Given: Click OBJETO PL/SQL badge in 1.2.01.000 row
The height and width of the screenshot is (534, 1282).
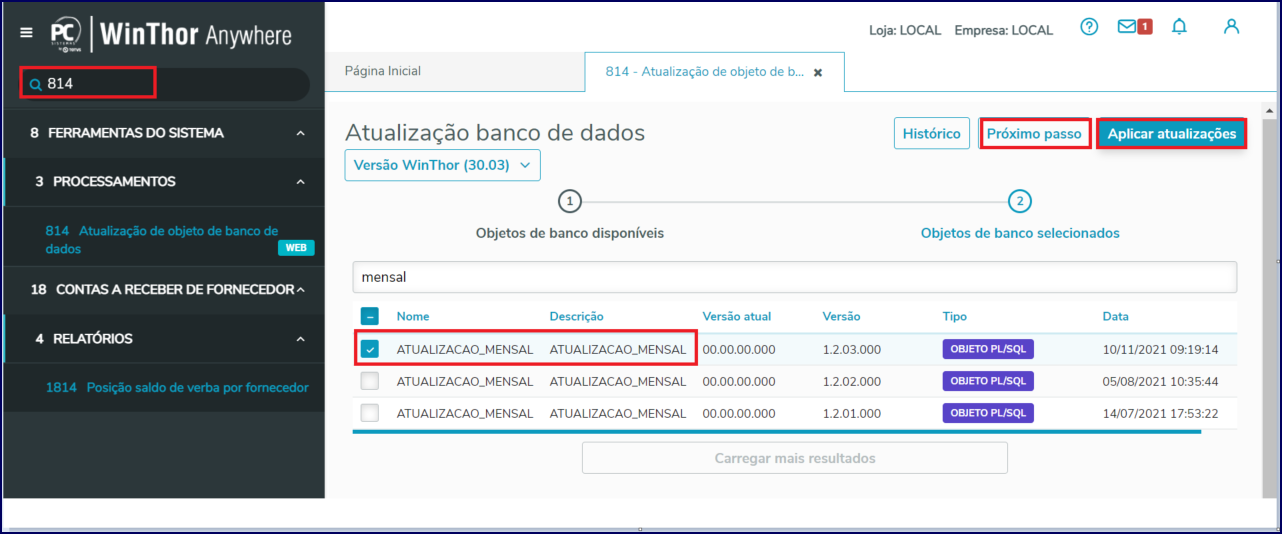Looking at the screenshot, I should tap(988, 413).
